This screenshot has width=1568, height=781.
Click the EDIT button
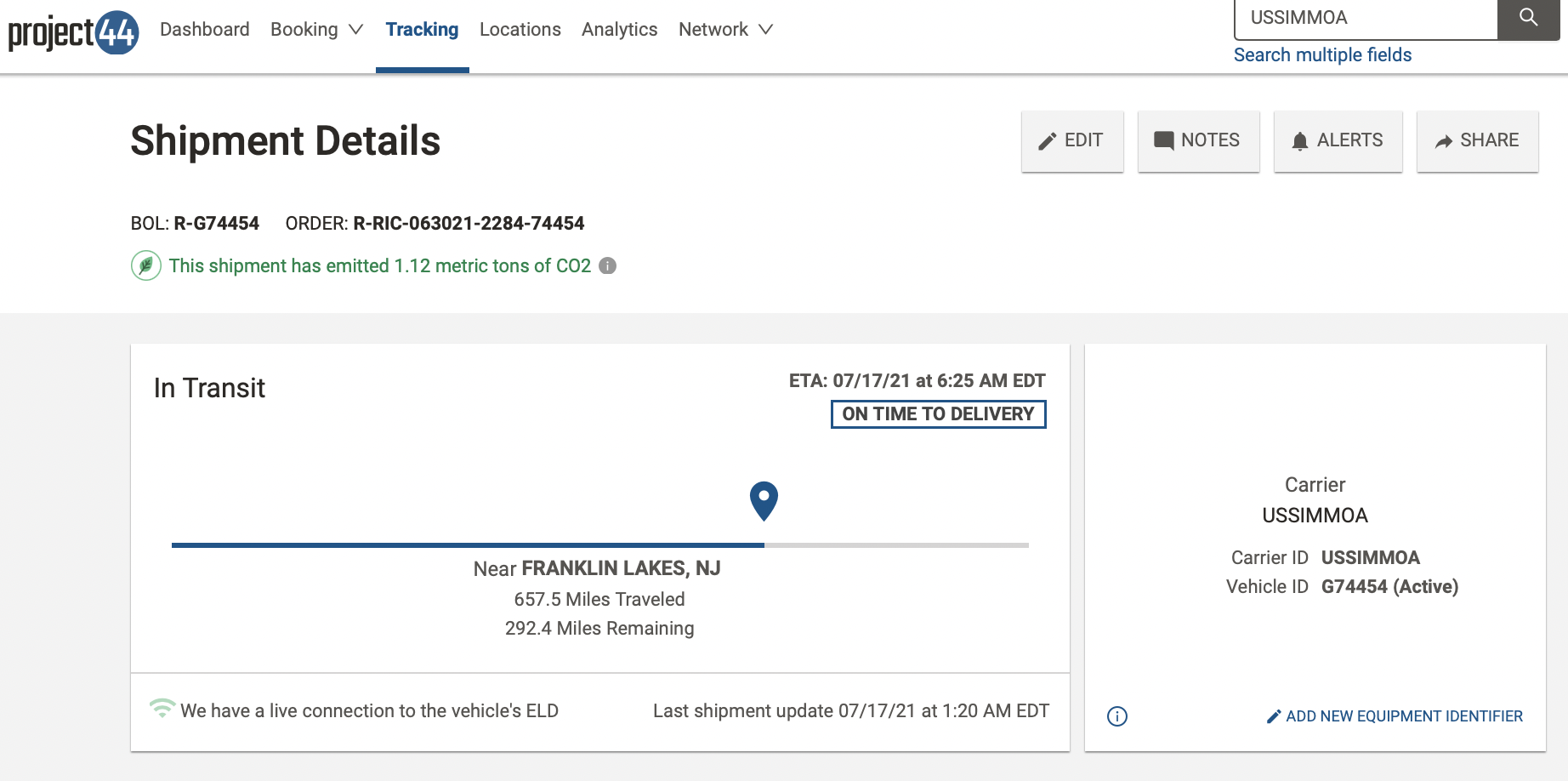(1072, 141)
